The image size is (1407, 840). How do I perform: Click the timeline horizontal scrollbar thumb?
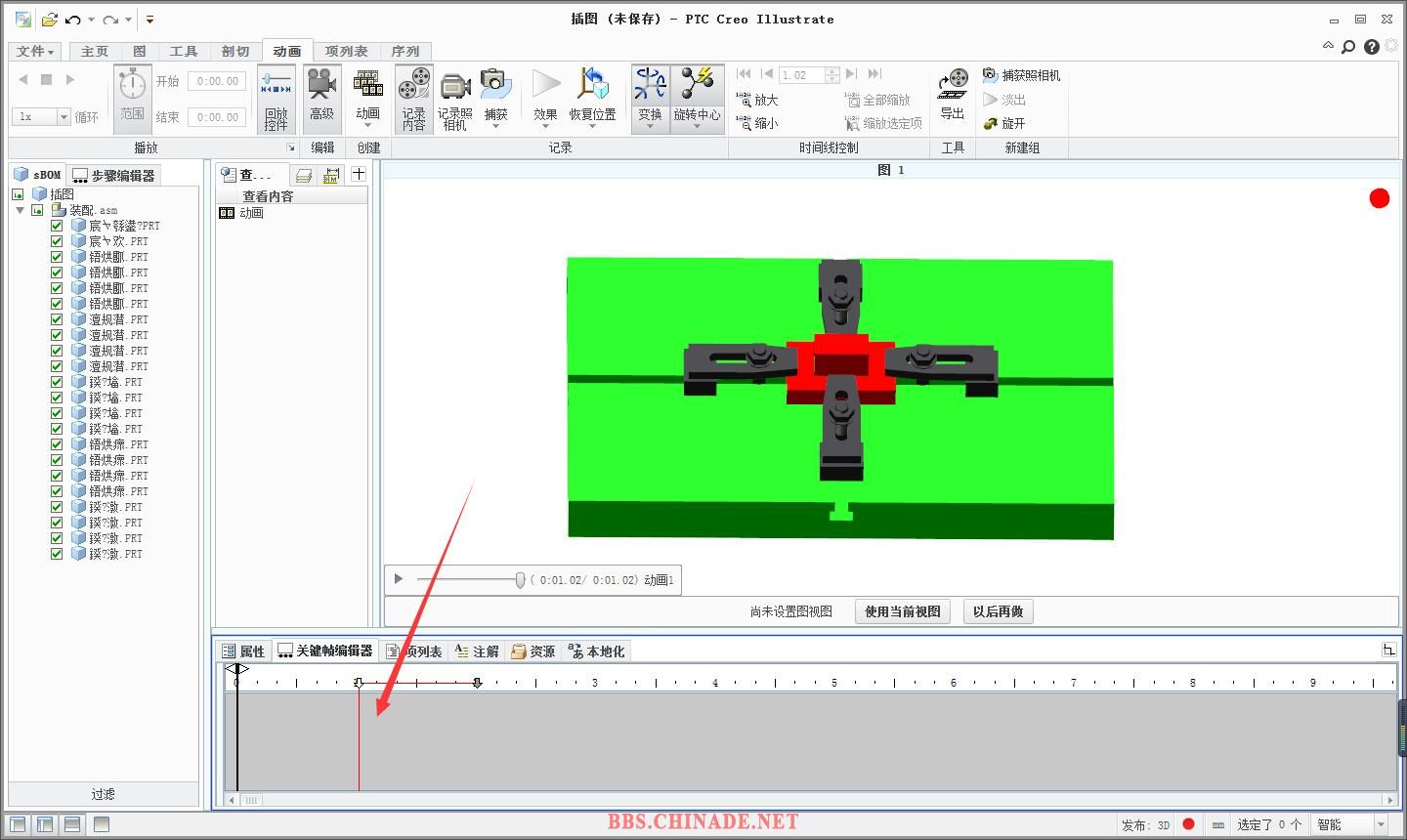coord(251,800)
